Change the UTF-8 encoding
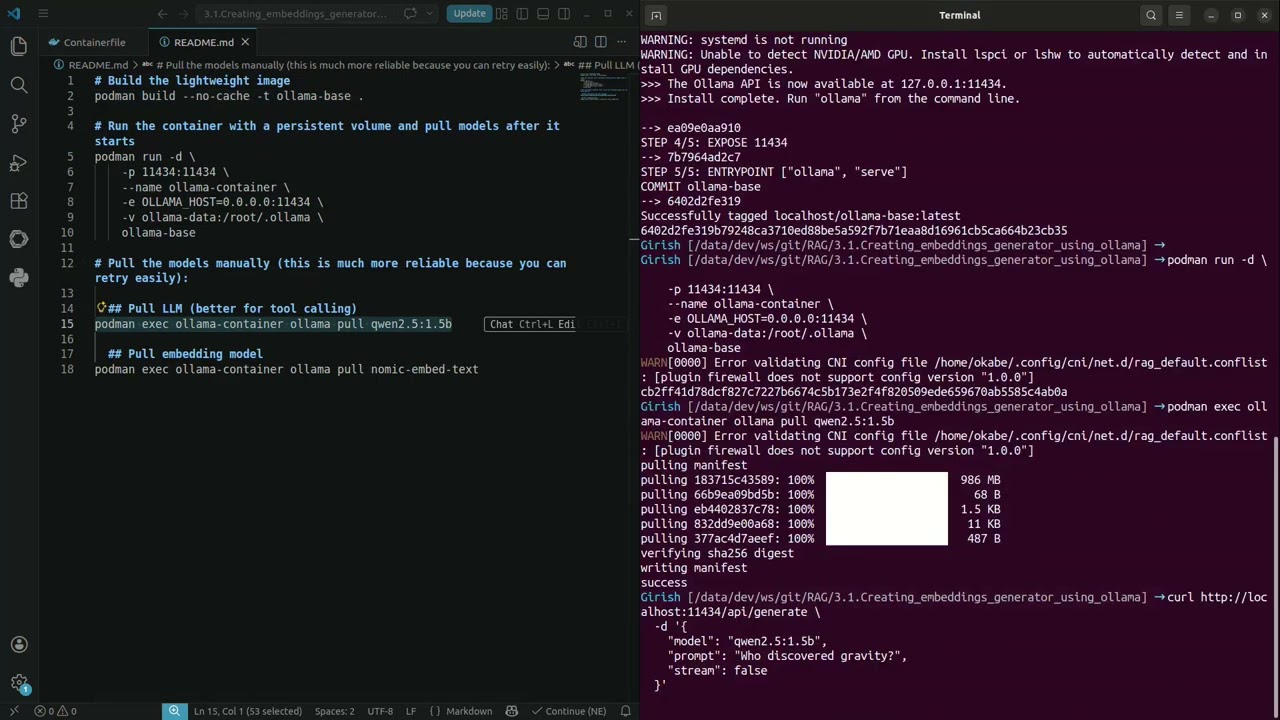Viewport: 1280px width, 720px height. [x=380, y=711]
